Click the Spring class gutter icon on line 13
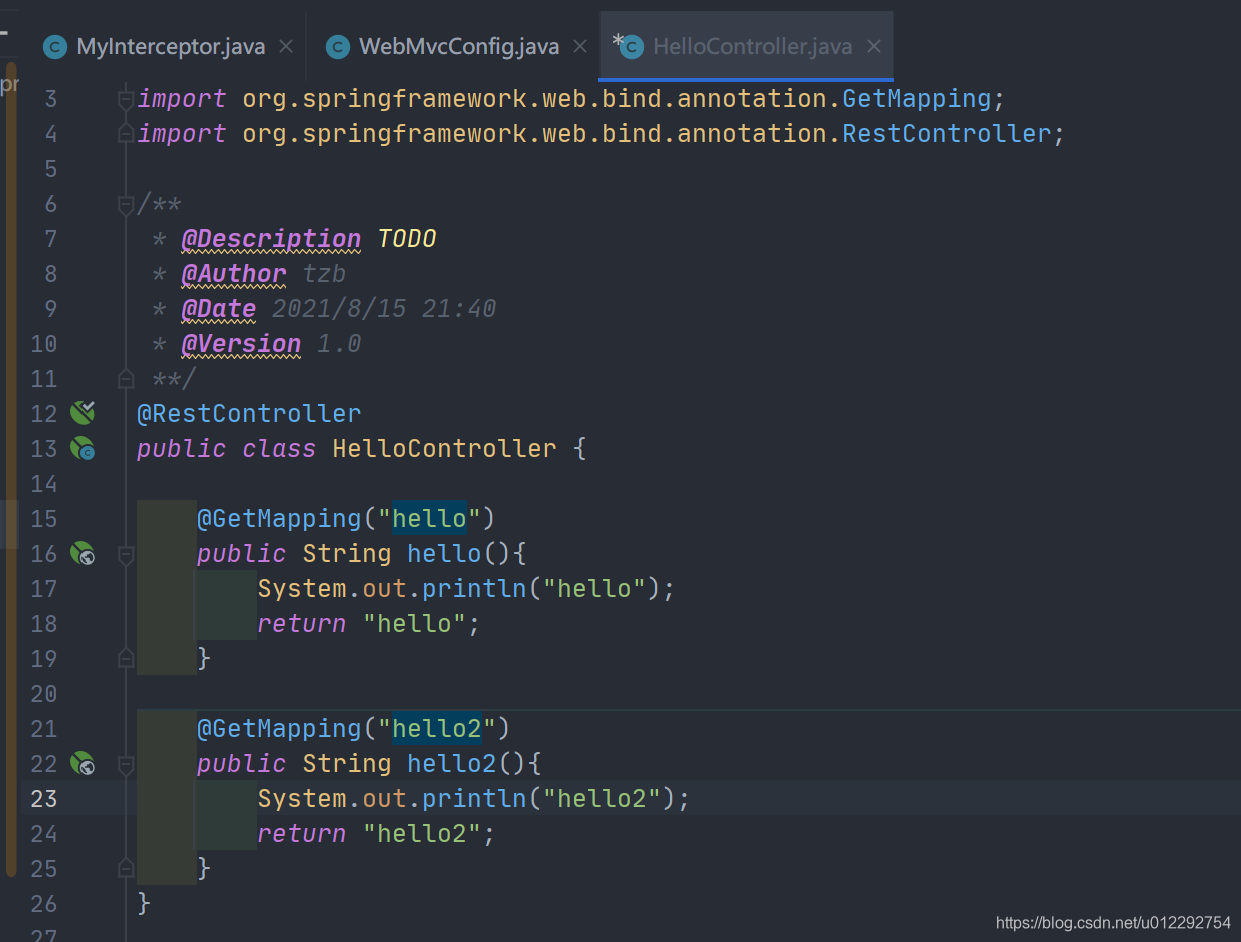This screenshot has width=1241, height=942. [x=82, y=448]
